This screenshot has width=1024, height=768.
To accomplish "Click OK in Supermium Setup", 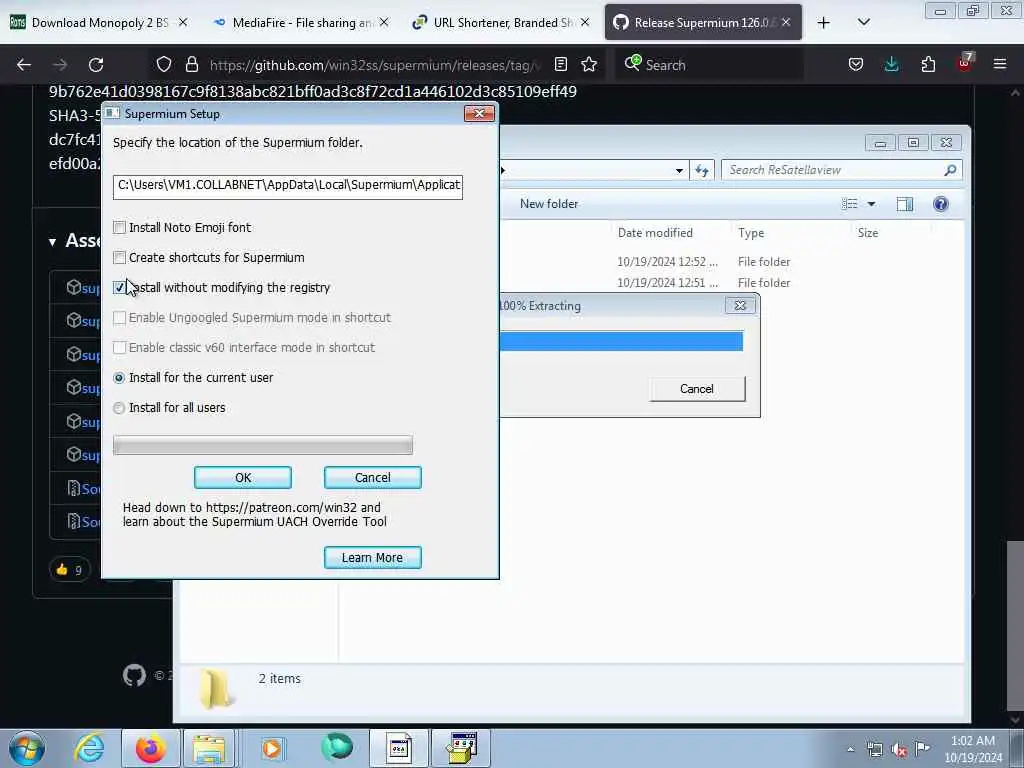I will [243, 477].
